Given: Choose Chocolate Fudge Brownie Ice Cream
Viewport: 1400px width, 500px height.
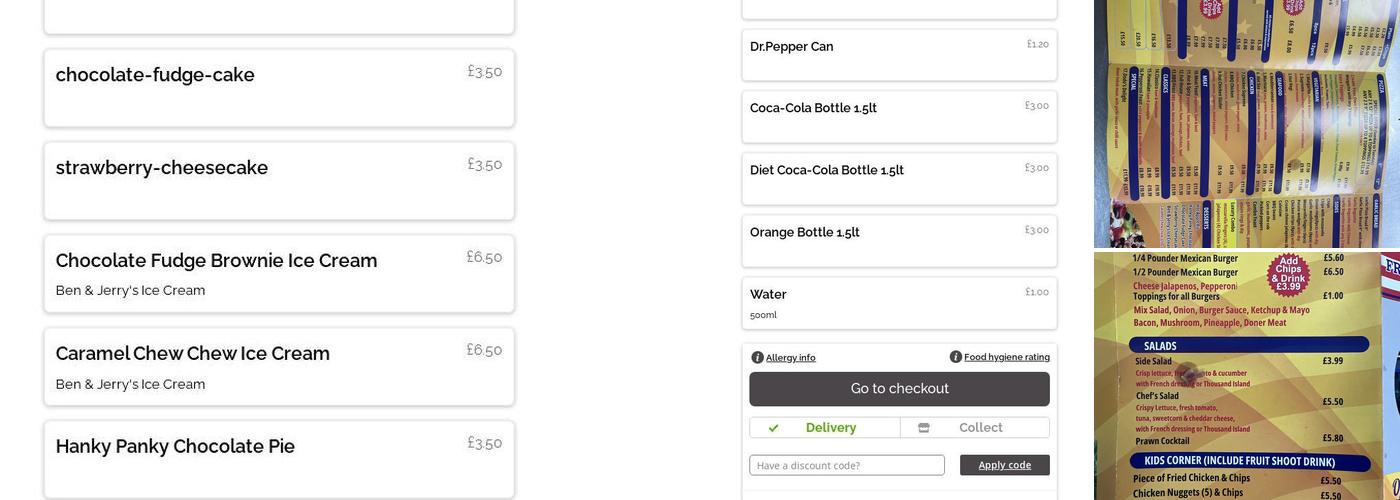Looking at the screenshot, I should pos(279,274).
